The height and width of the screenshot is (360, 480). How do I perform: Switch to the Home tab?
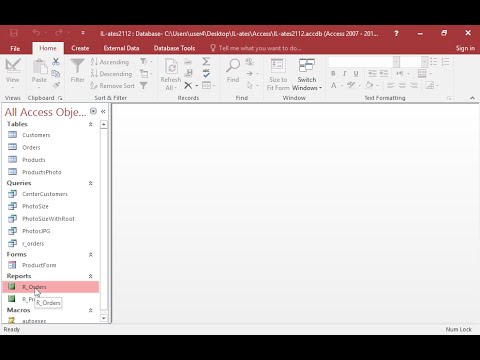(x=48, y=48)
